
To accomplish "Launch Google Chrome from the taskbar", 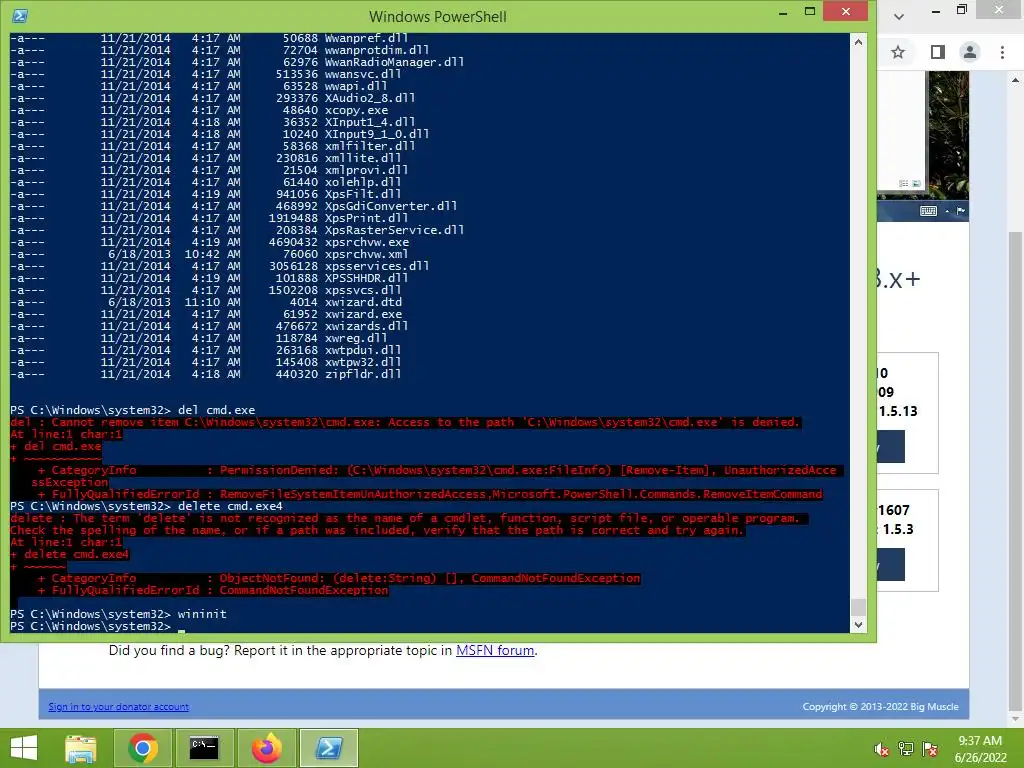I will [x=143, y=748].
